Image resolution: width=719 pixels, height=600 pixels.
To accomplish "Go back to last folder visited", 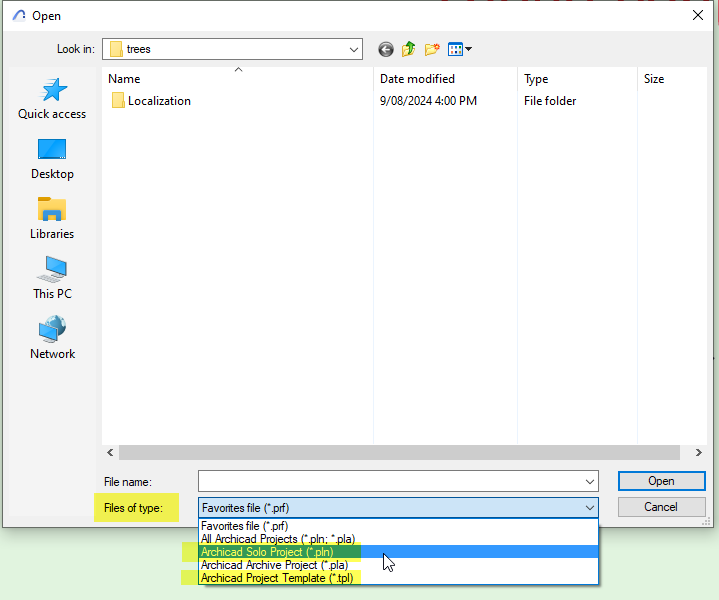I will point(386,49).
